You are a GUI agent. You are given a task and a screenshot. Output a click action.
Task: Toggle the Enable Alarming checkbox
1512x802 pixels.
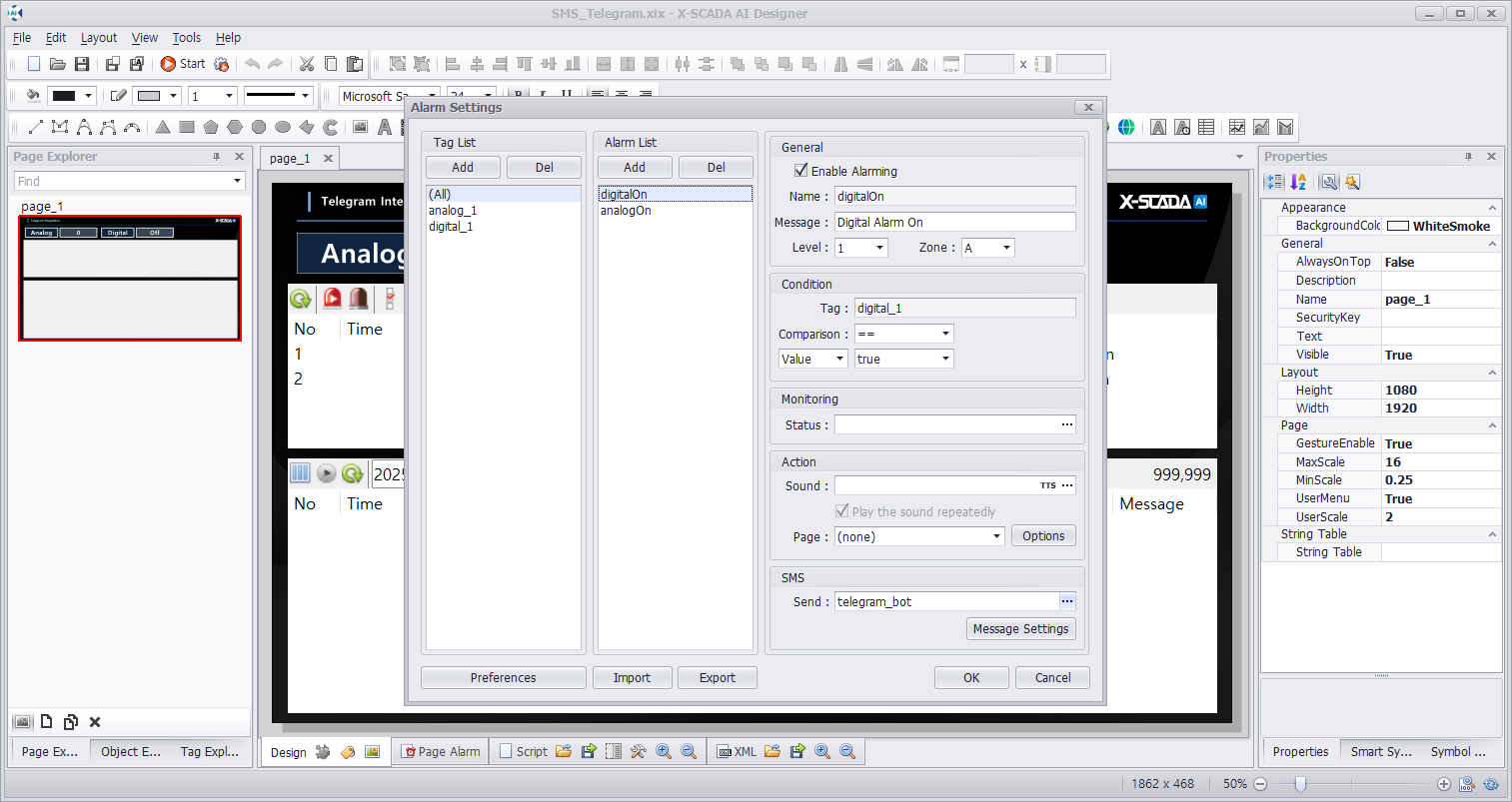[800, 170]
